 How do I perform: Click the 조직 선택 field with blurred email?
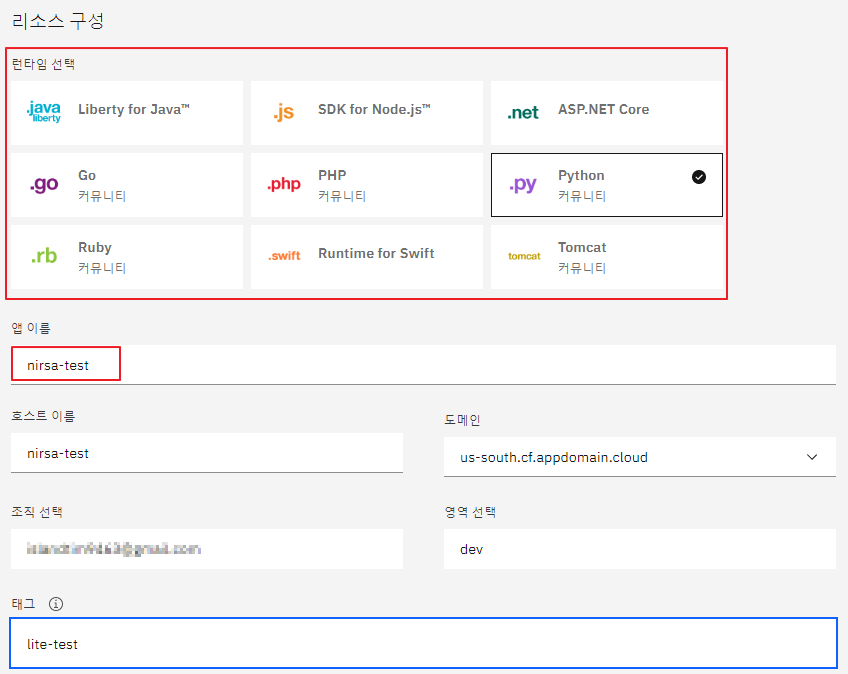(x=207, y=549)
